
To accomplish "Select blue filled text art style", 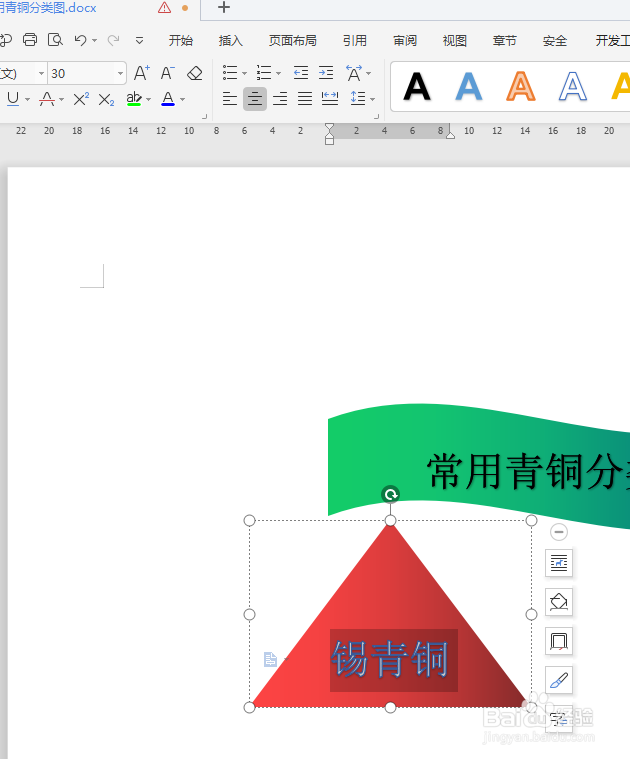I will (x=469, y=87).
